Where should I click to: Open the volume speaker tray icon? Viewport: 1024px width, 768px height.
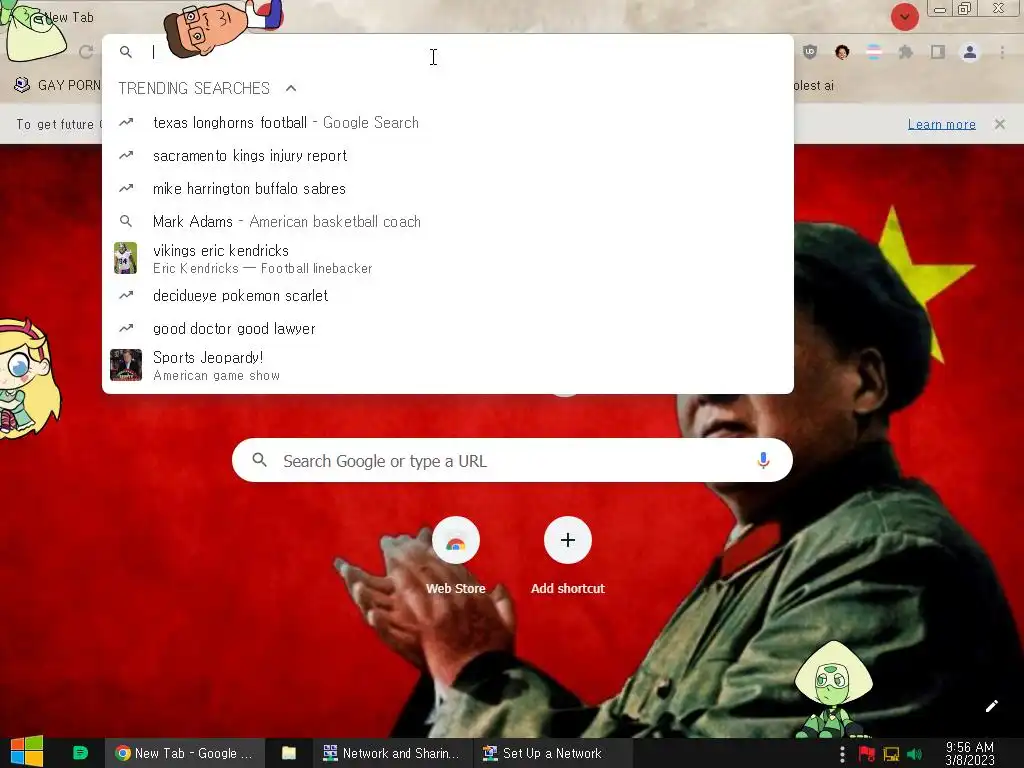coord(914,754)
